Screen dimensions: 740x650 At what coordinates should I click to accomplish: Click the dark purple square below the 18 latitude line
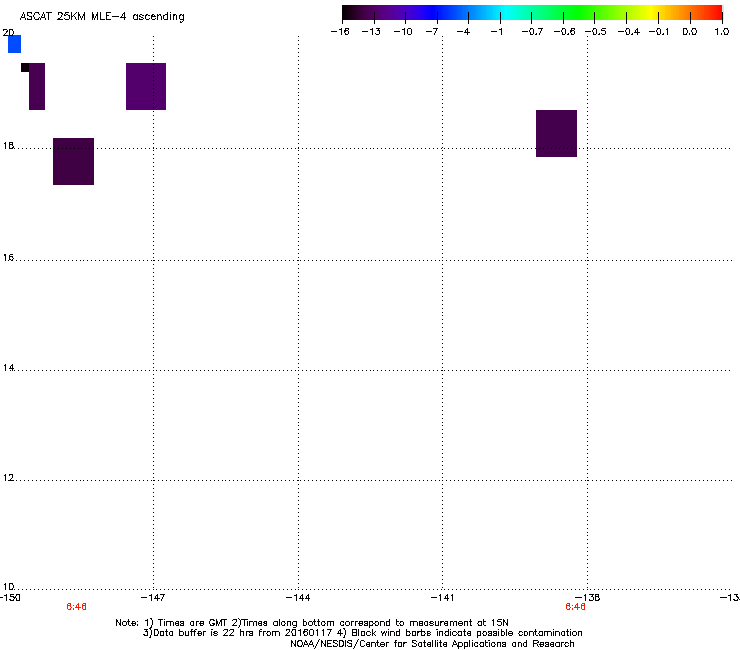tap(74, 161)
